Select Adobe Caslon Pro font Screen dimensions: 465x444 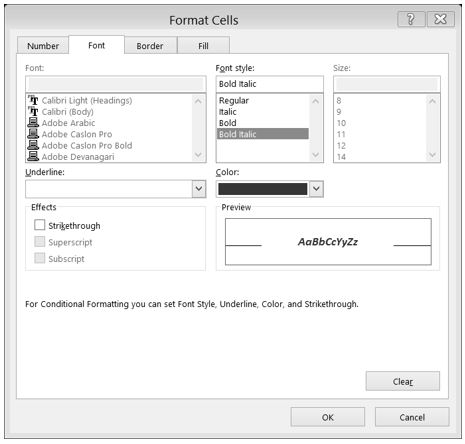pos(77,134)
